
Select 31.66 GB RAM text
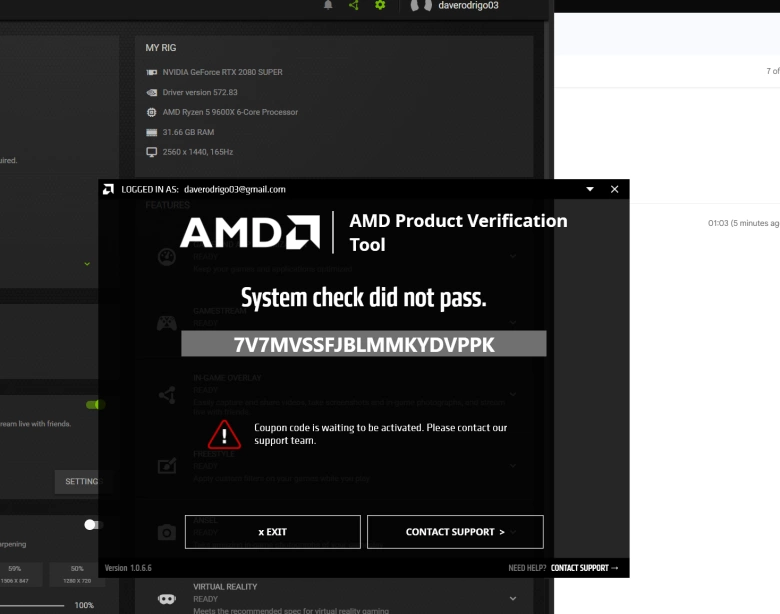click(x=188, y=132)
